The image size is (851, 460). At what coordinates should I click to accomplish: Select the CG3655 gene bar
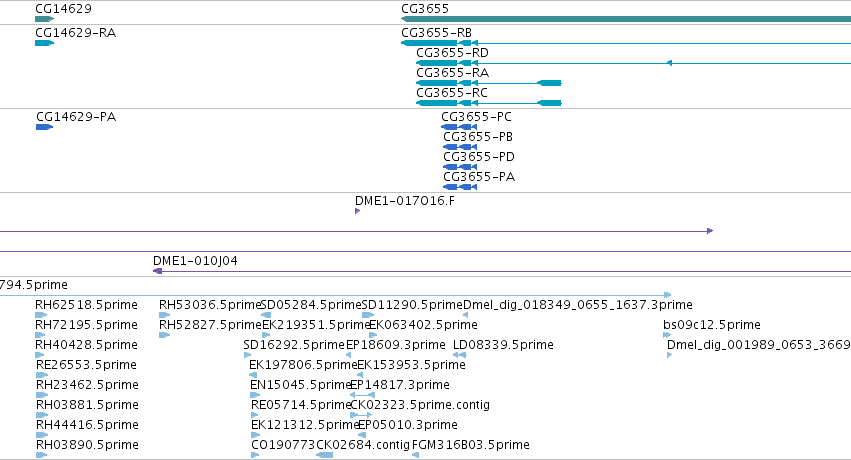pos(626,19)
